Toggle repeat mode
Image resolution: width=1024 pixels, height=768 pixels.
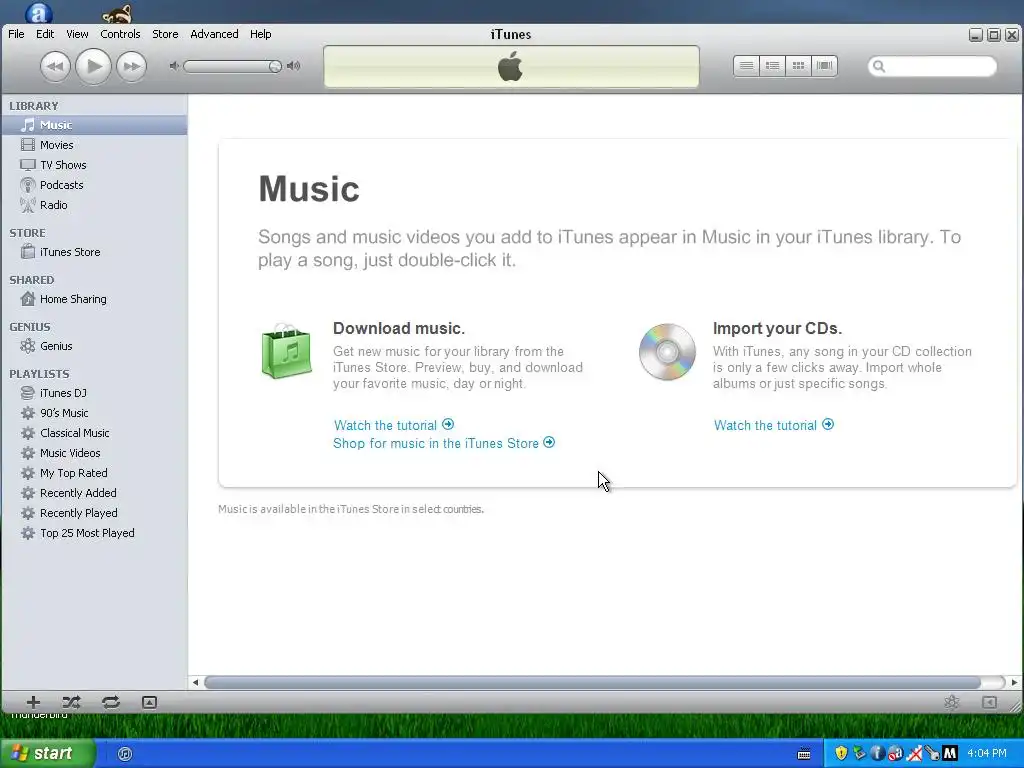[x=111, y=702]
